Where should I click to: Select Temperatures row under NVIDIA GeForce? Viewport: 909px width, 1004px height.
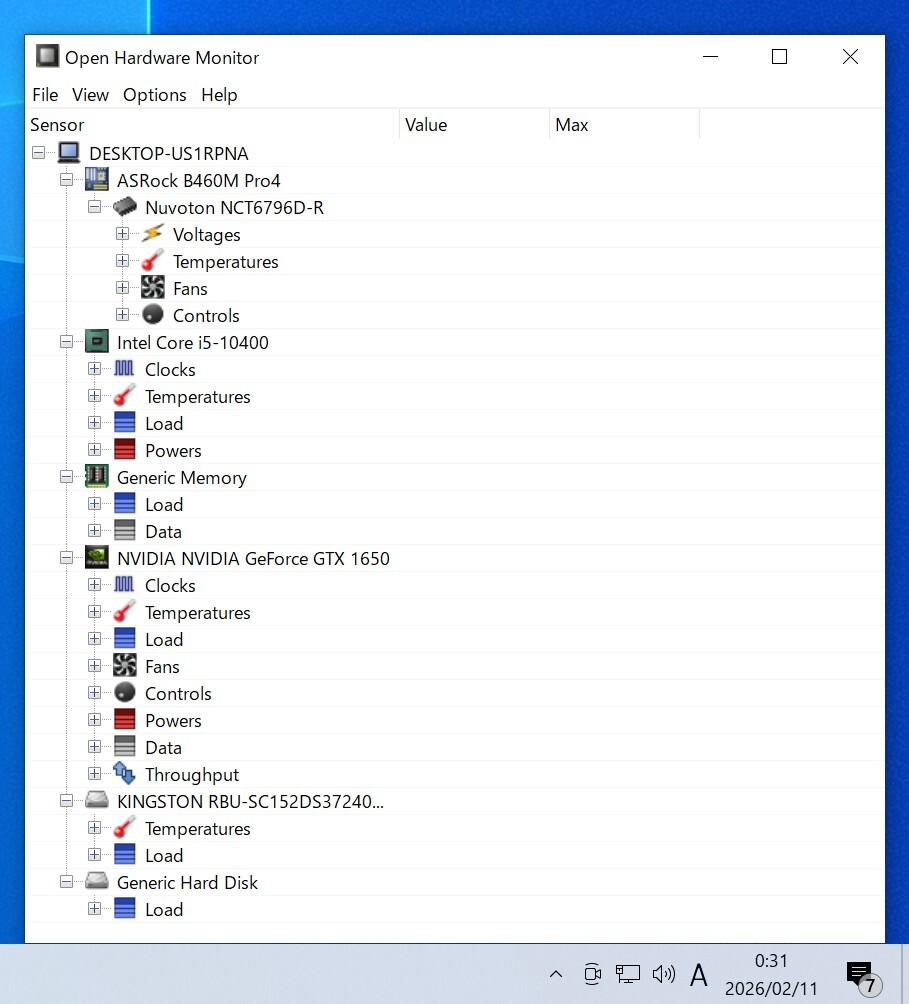tap(455, 612)
